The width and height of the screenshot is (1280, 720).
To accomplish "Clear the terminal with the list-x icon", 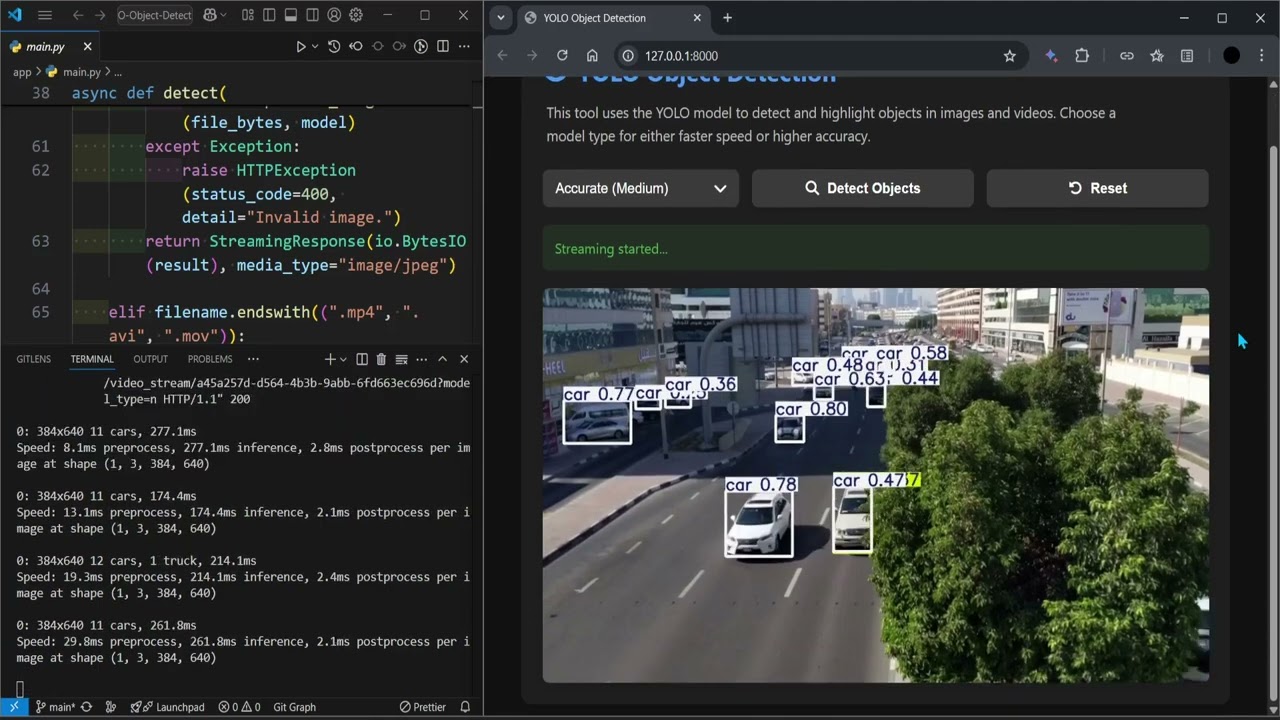I will 401,359.
